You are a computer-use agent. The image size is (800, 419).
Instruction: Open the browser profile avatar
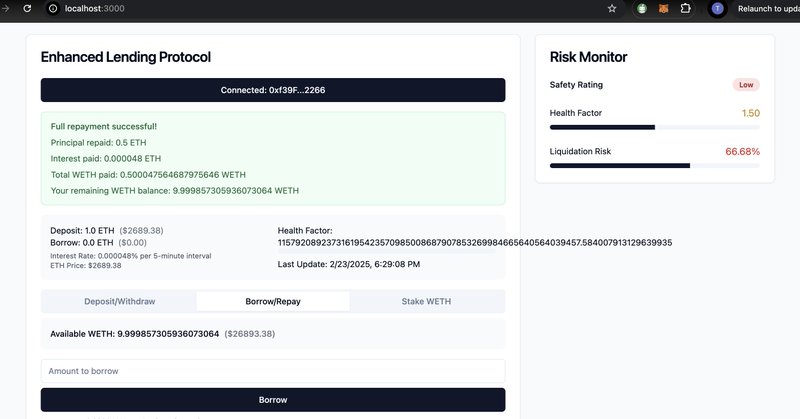[717, 8]
